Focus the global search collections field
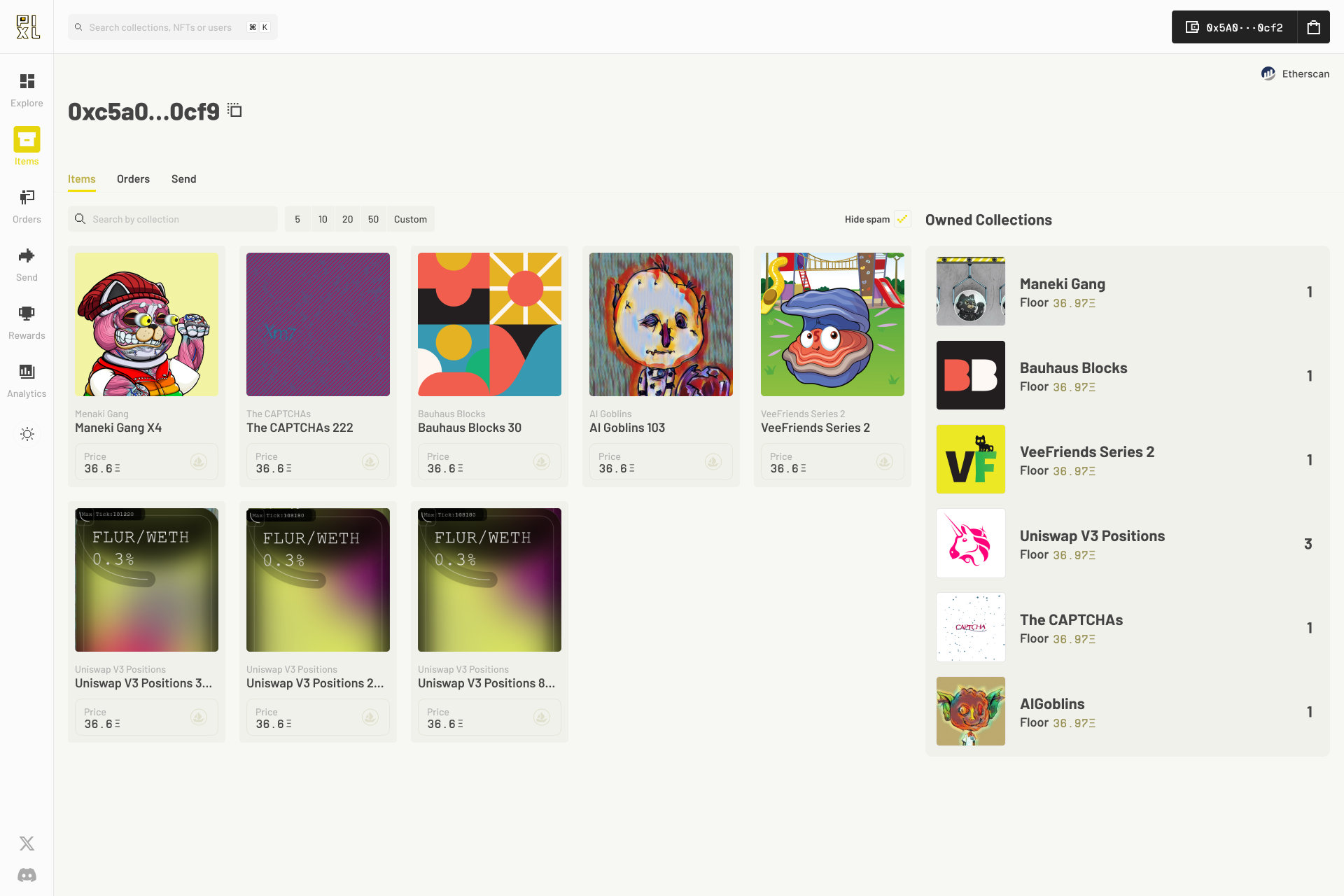 [173, 27]
